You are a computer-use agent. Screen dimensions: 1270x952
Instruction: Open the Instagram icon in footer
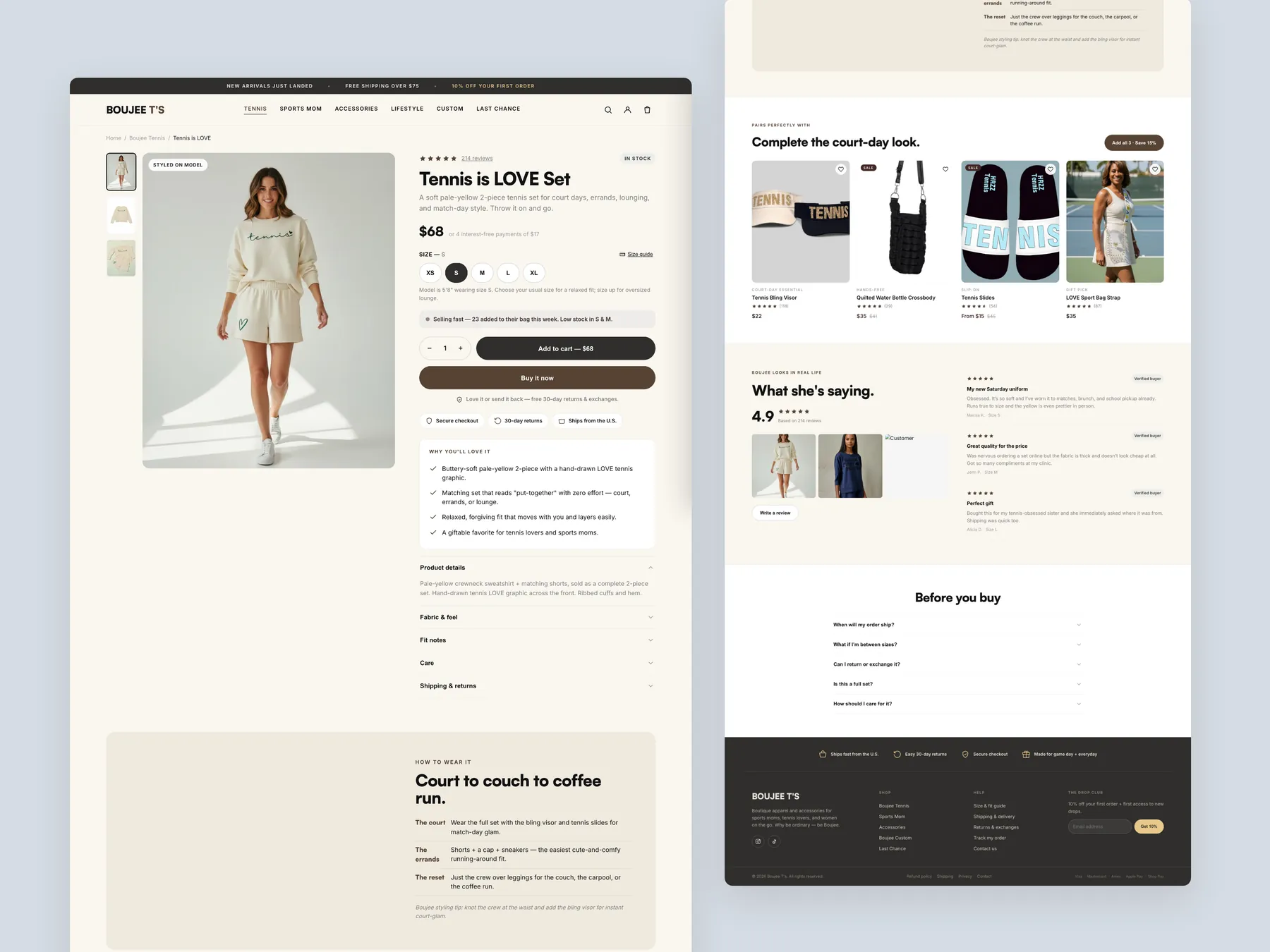(x=758, y=841)
